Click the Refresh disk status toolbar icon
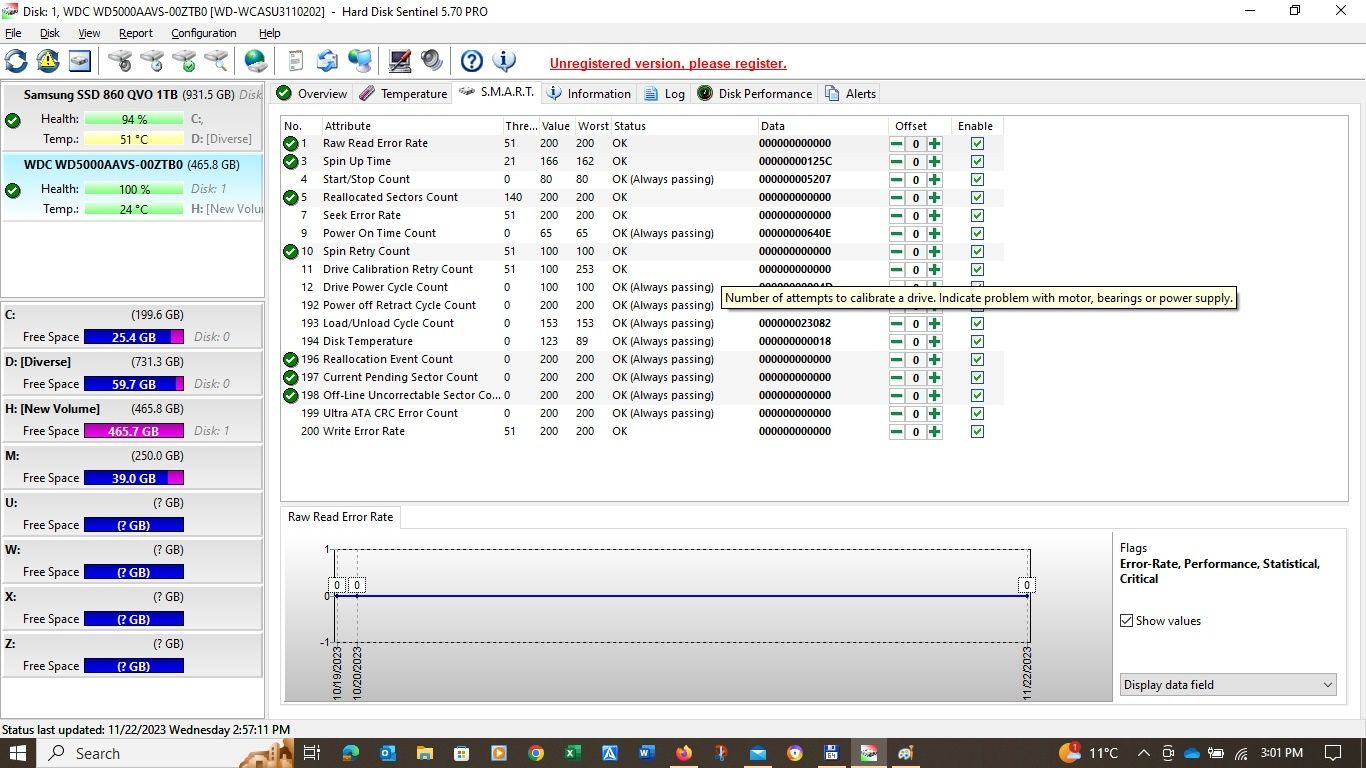 tap(16, 61)
